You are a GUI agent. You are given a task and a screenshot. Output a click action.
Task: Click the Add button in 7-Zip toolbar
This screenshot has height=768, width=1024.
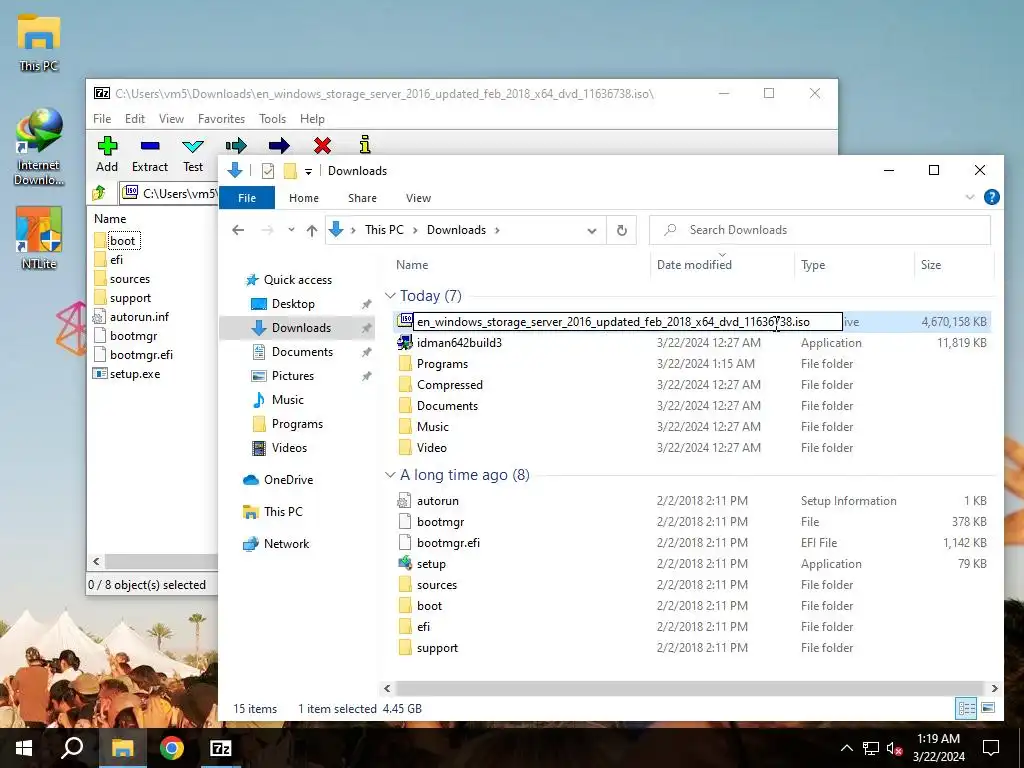click(x=107, y=154)
